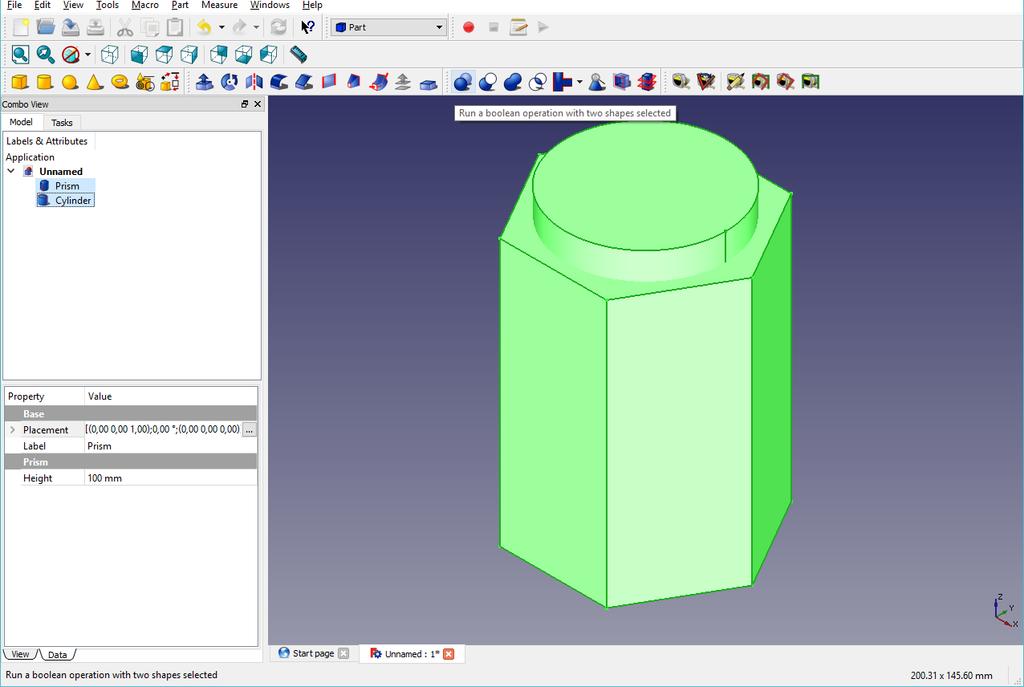Open the View menu
The width and height of the screenshot is (1024, 687).
tap(73, 5)
